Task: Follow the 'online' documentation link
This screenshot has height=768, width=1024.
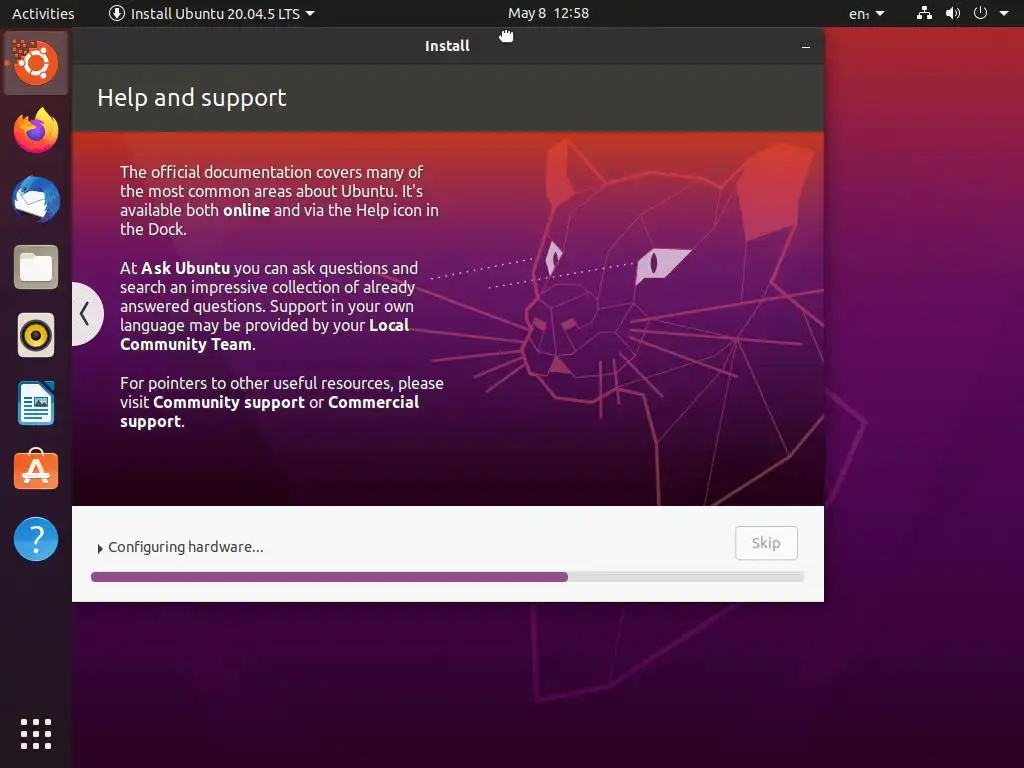Action: (x=246, y=210)
